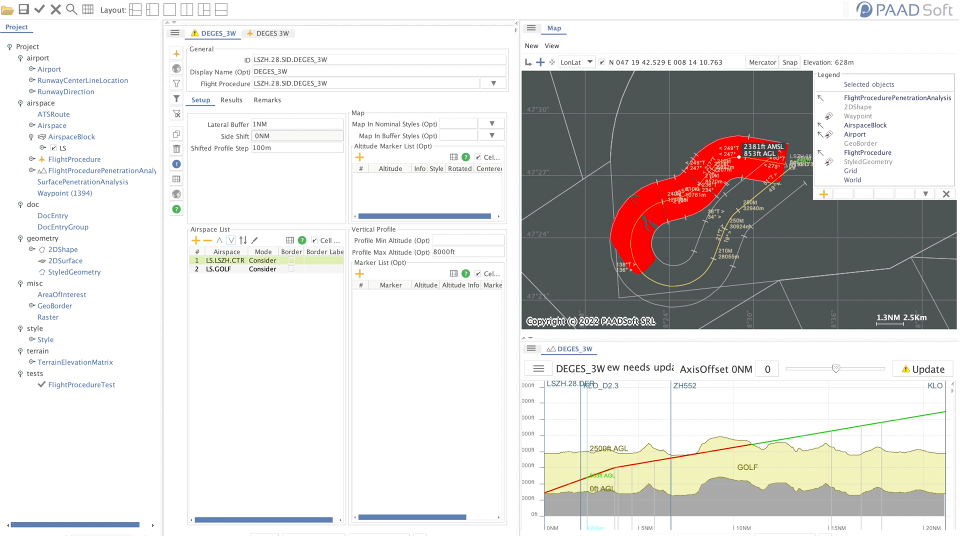This screenshot has height=536, width=960.
Task: Switch to Remarks tab
Action: coord(267,100)
